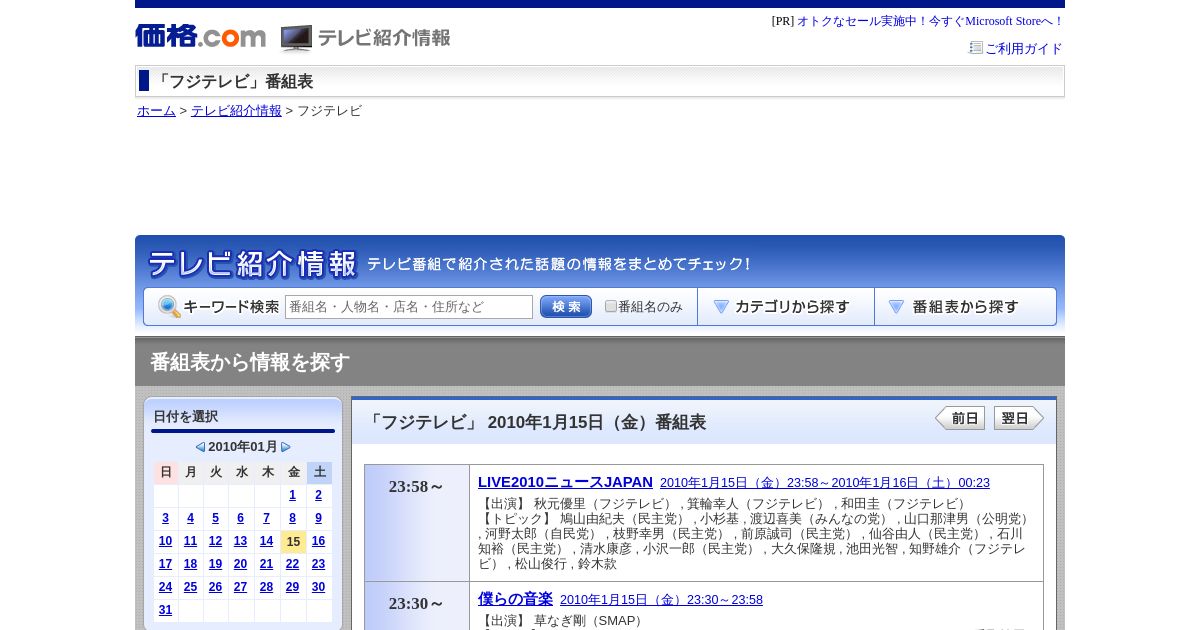
Task: Select January 29 in calendar
Action: tap(292, 587)
